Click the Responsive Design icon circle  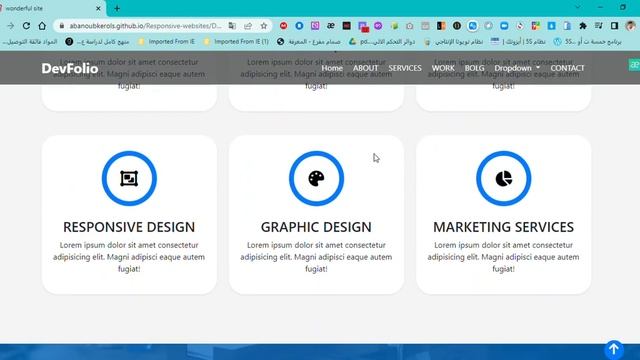pos(129,178)
